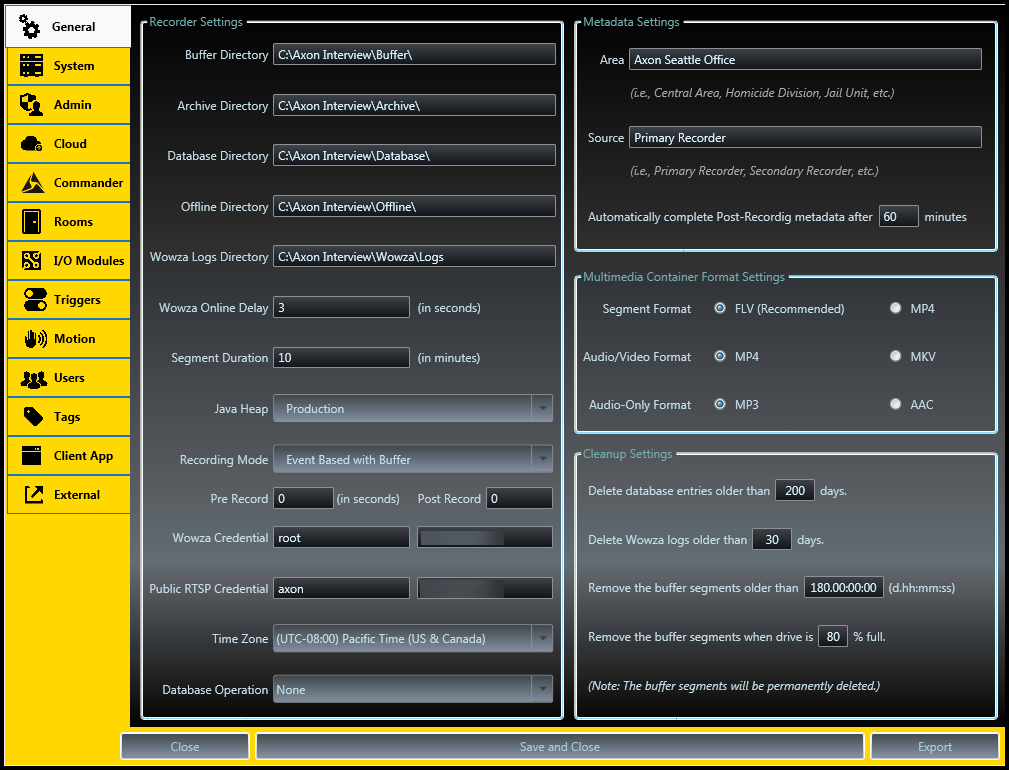Viewport: 1009px width, 770px height.
Task: Click the Area metadata text field
Action: (x=804, y=60)
